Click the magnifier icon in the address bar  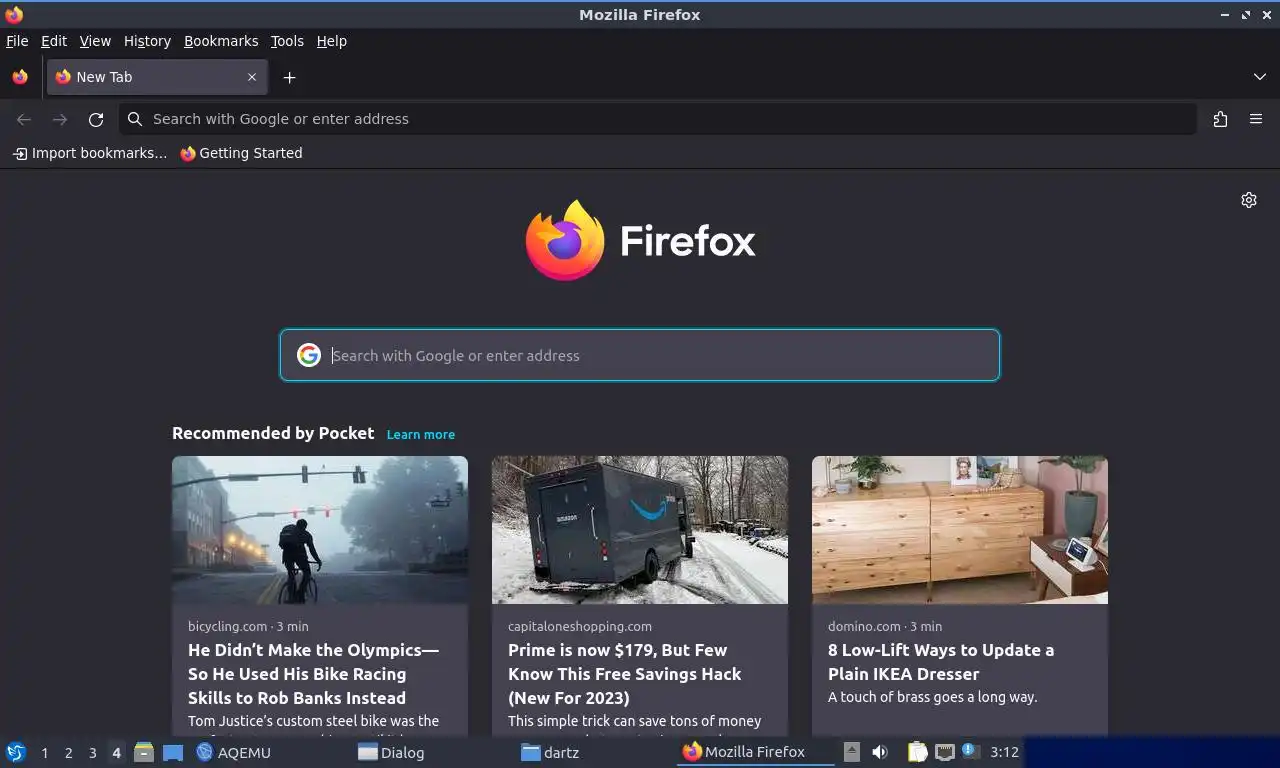[x=136, y=119]
